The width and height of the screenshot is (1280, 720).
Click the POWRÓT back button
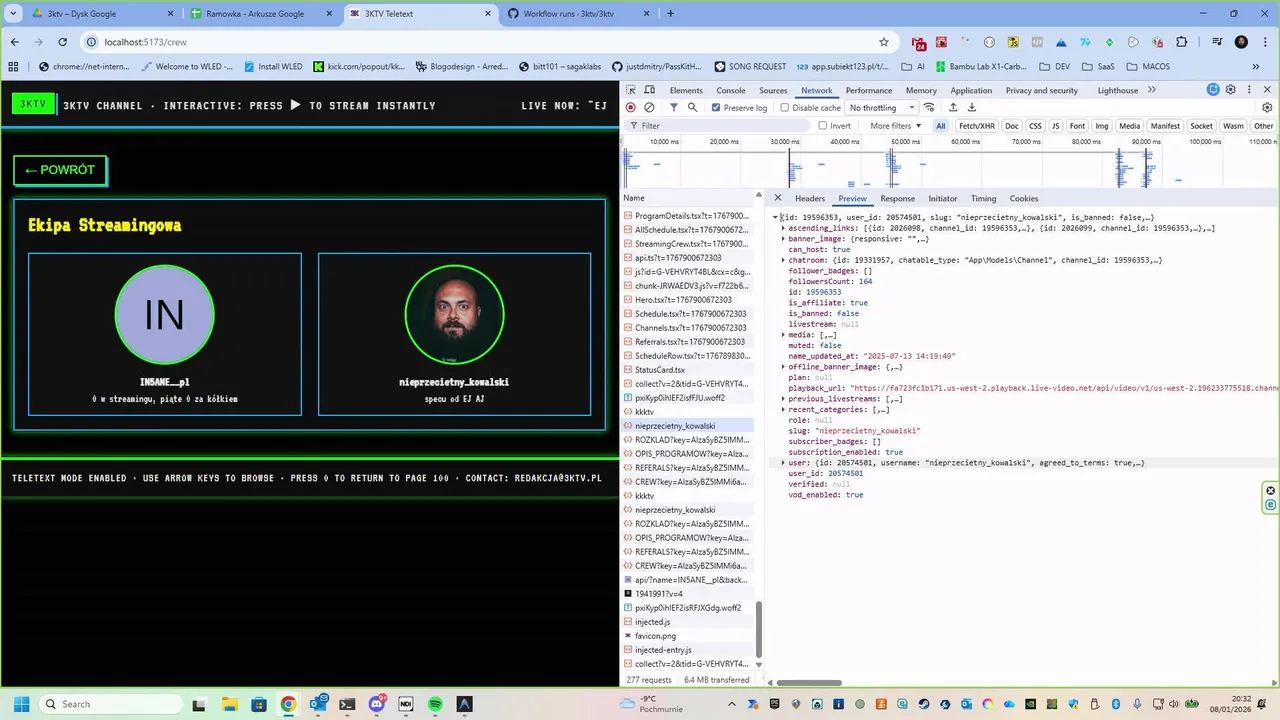(x=60, y=170)
